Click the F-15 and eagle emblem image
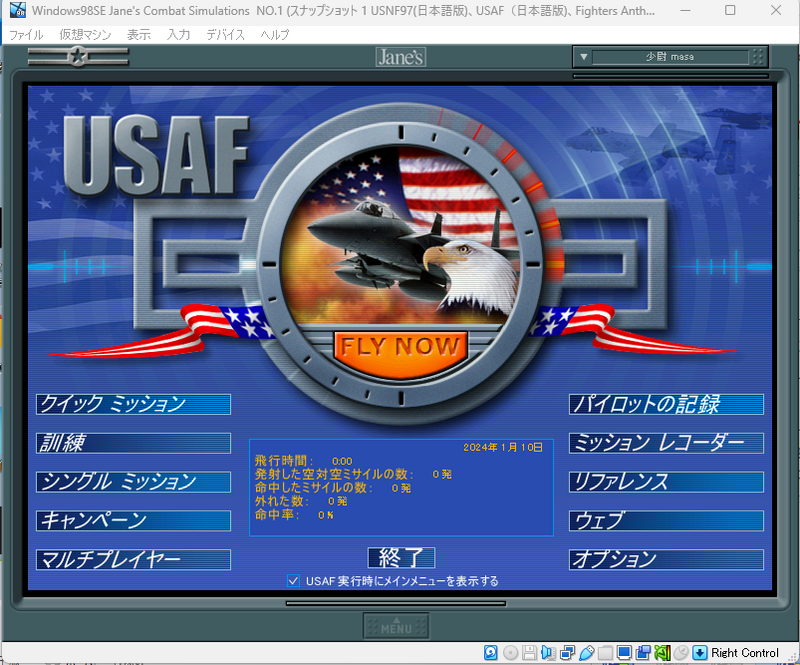Viewport: 800px width, 665px height. (x=401, y=237)
